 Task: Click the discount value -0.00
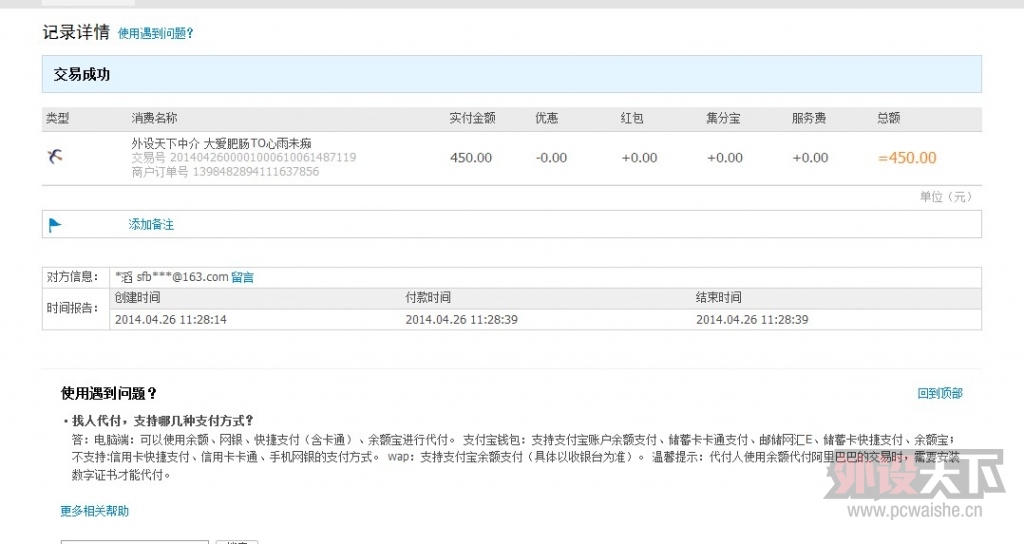[551, 158]
